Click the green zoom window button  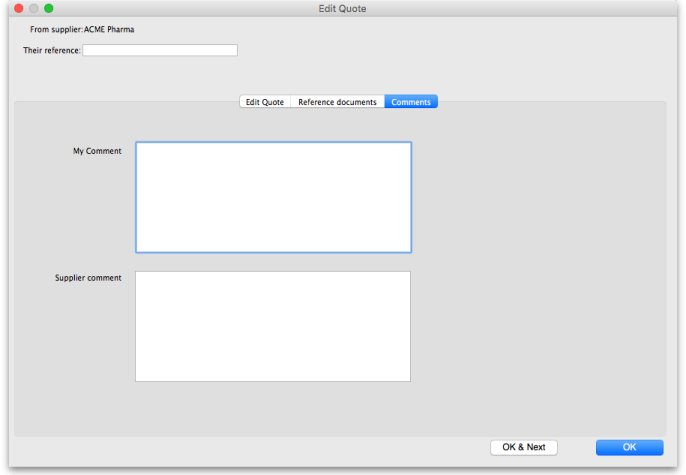pyautogui.click(x=48, y=8)
